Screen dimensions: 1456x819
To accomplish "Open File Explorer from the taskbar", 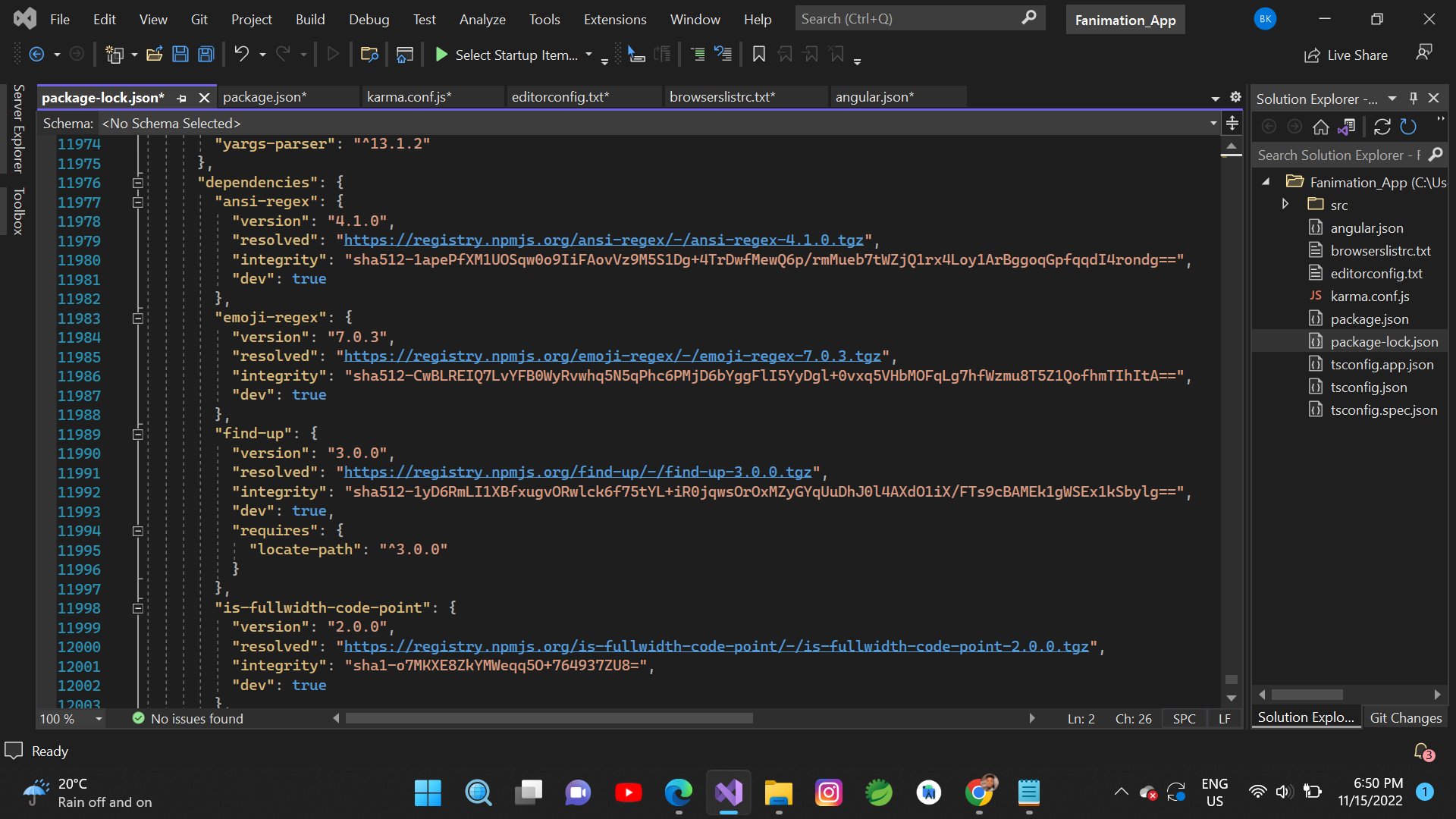I will [x=778, y=793].
